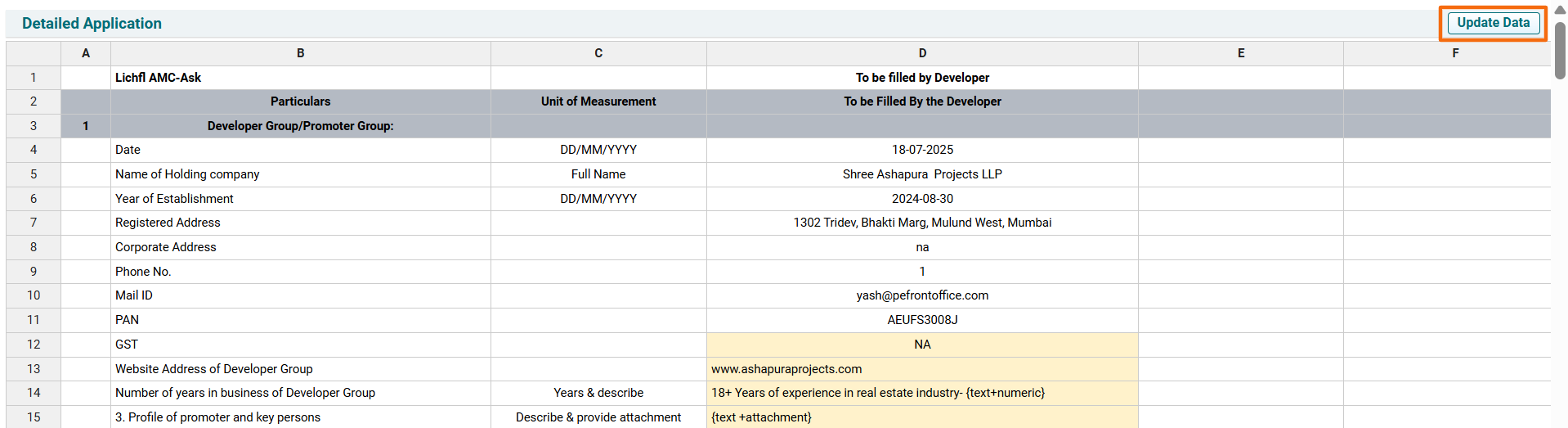Select the PAN value AEUFS3008J cell

tap(922, 320)
